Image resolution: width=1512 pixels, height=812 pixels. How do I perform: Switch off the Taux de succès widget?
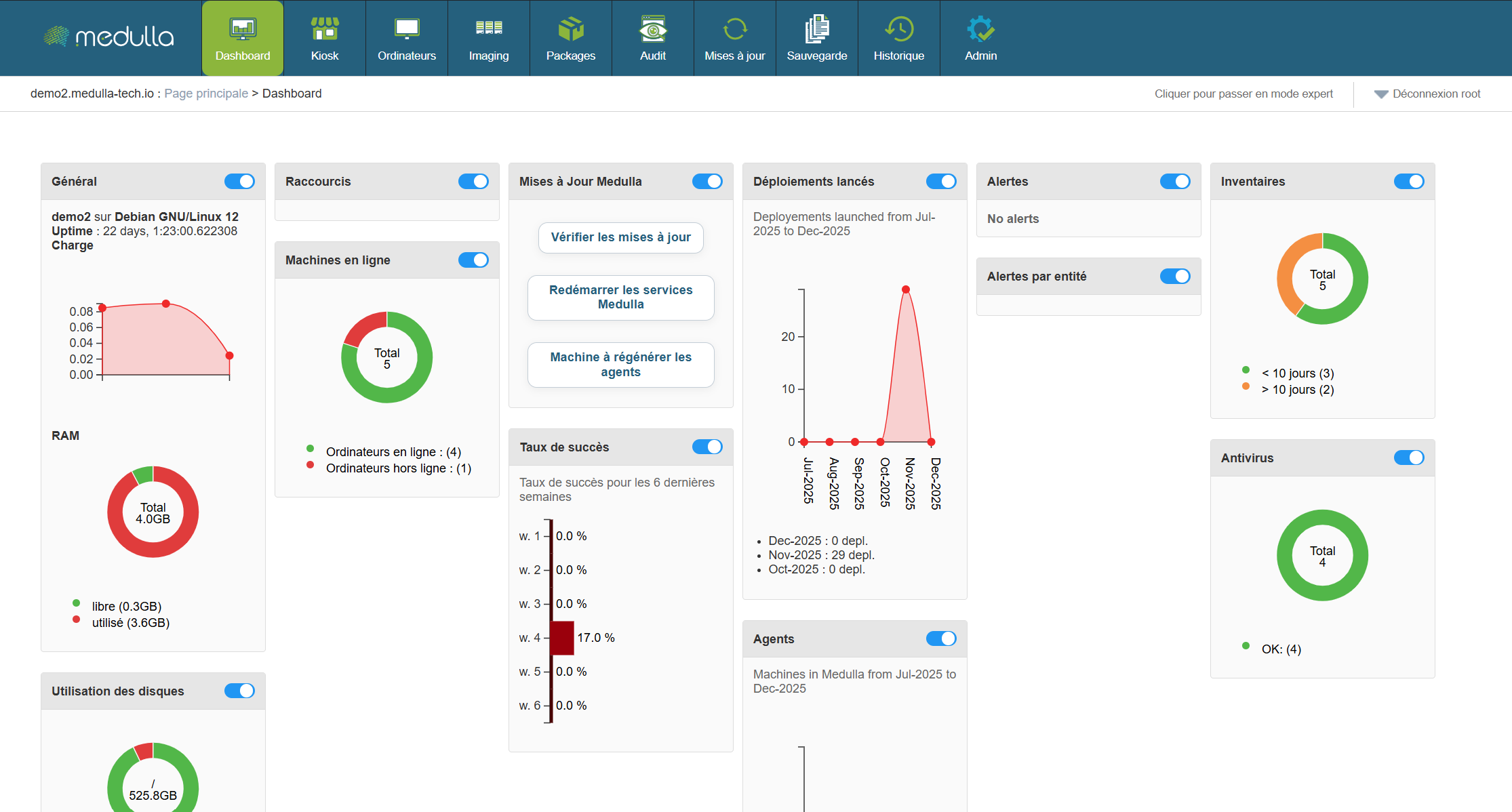coord(707,447)
